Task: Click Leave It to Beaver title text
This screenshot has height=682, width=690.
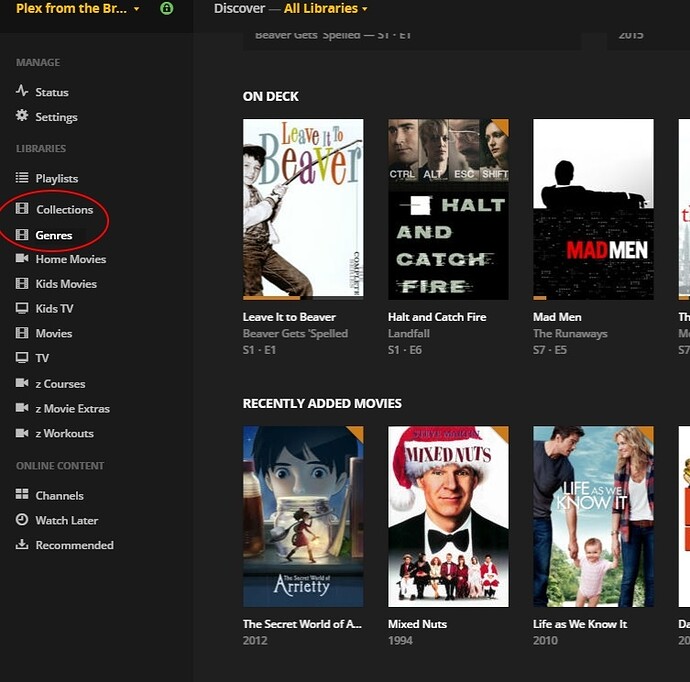Action: coord(289,317)
